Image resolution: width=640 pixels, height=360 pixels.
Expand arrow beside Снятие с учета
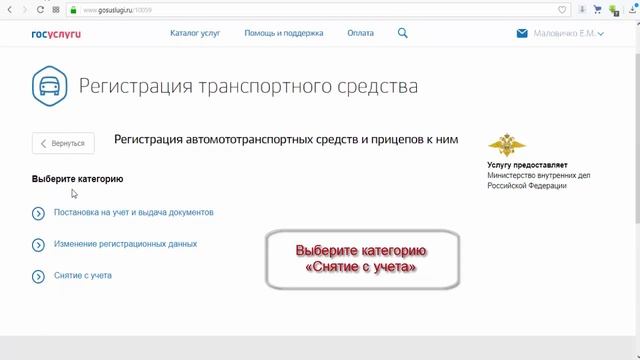tap(38, 277)
